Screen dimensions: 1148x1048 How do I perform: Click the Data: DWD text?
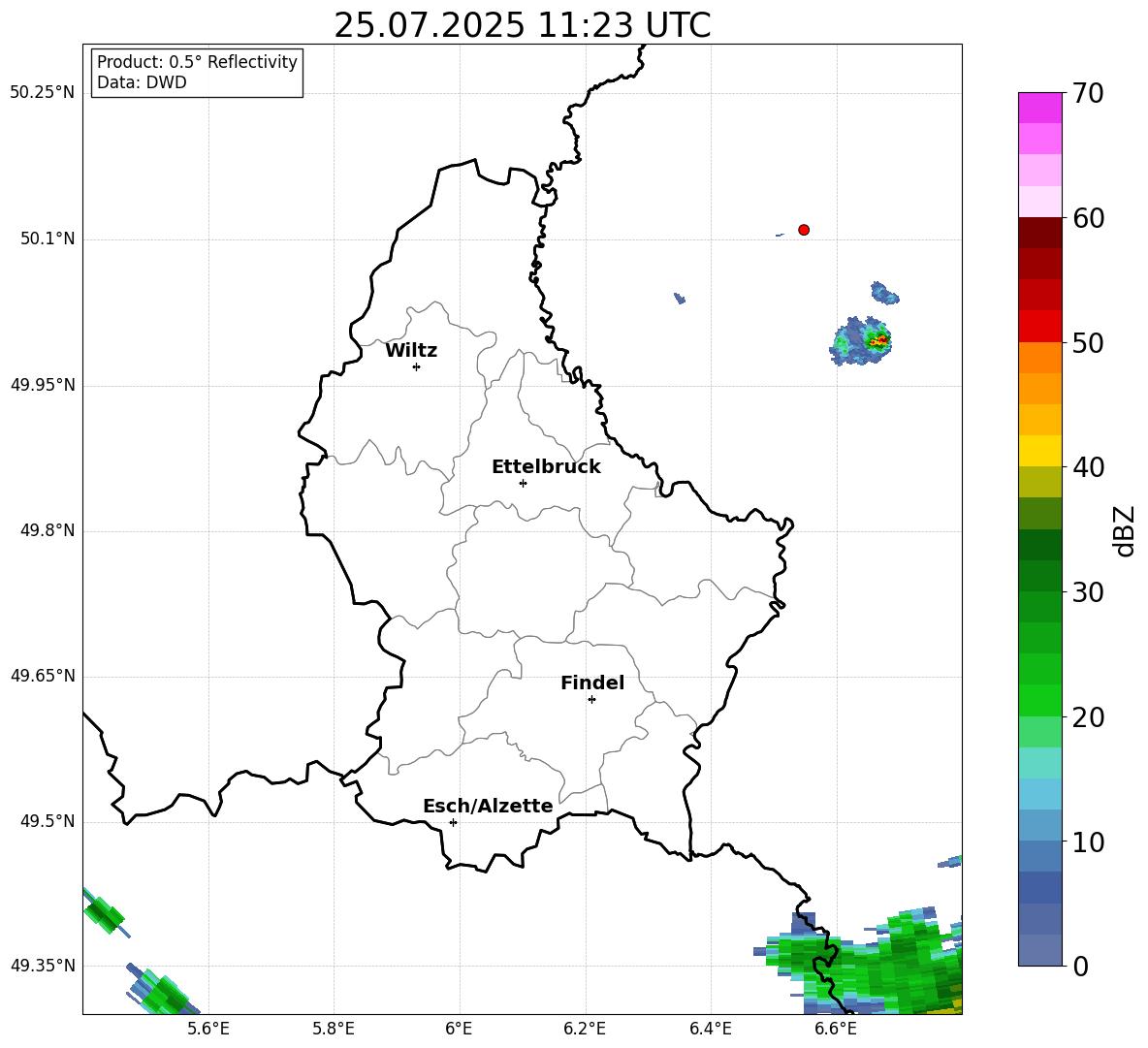point(142,82)
